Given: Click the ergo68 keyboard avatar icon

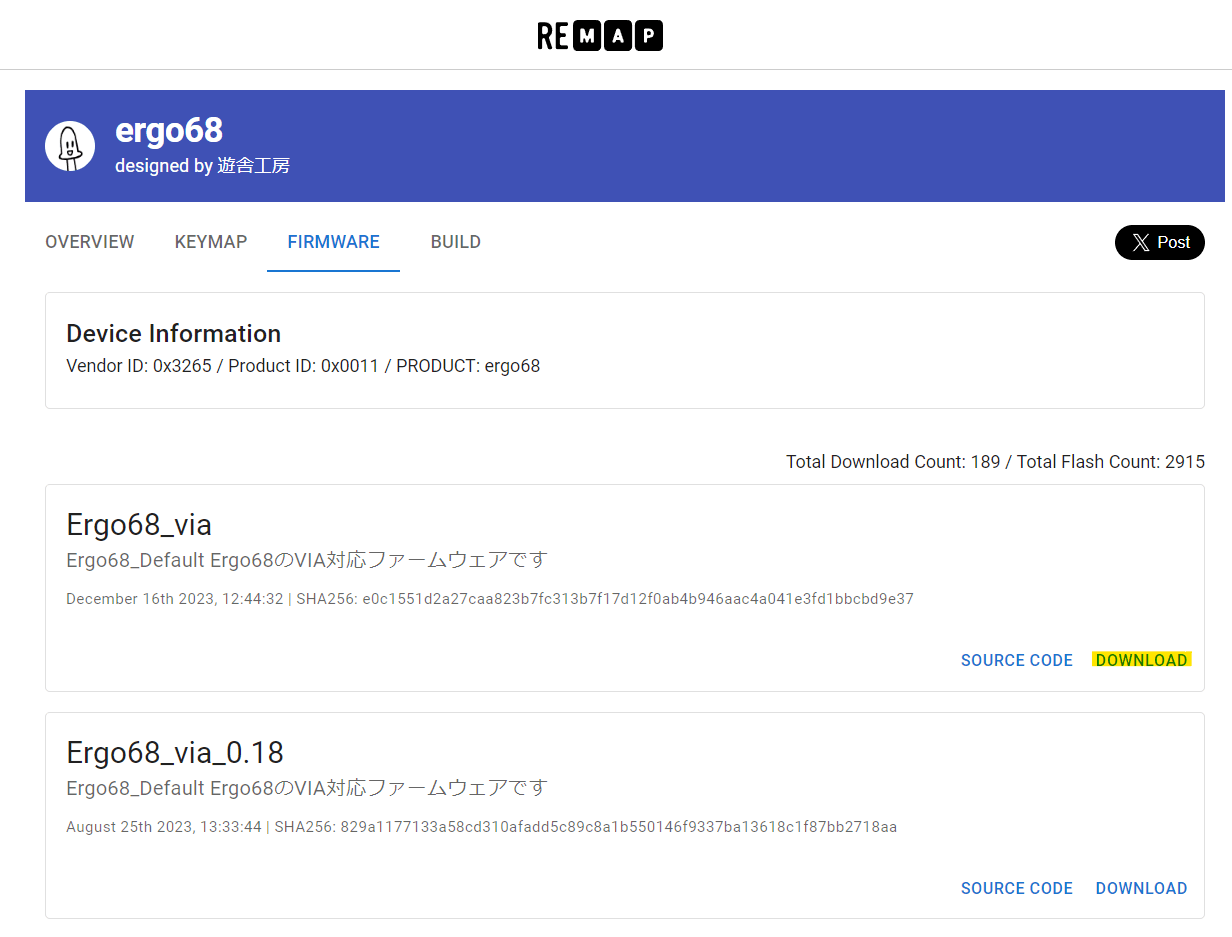Looking at the screenshot, I should click(x=70, y=146).
